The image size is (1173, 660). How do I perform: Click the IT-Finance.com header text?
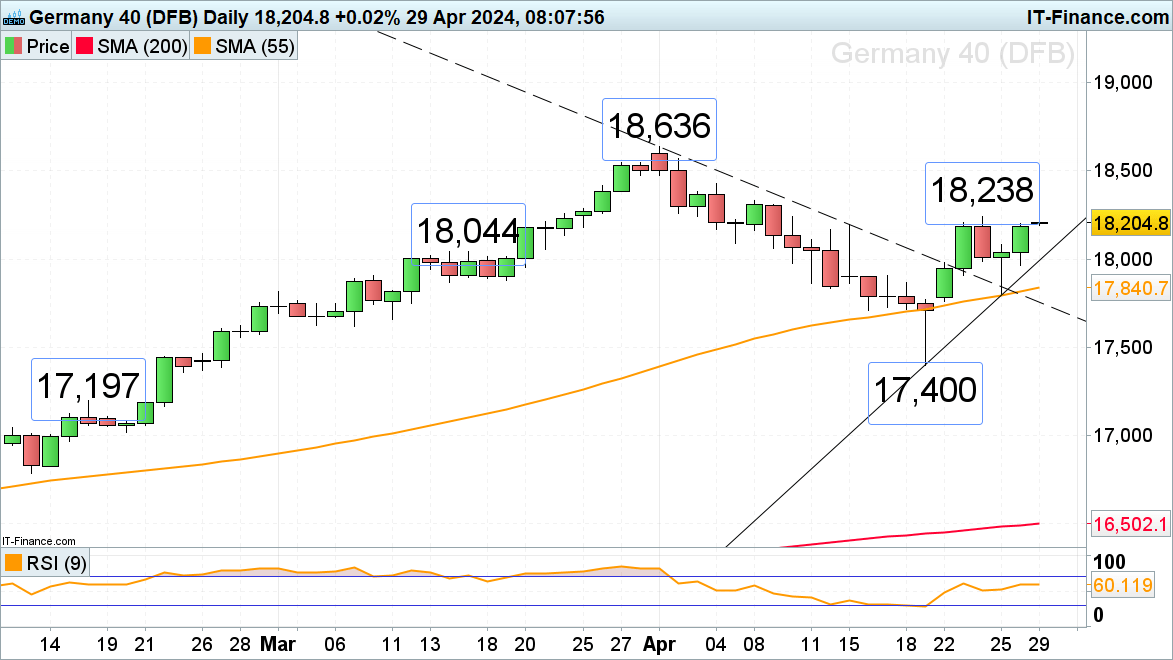[x=1097, y=16]
